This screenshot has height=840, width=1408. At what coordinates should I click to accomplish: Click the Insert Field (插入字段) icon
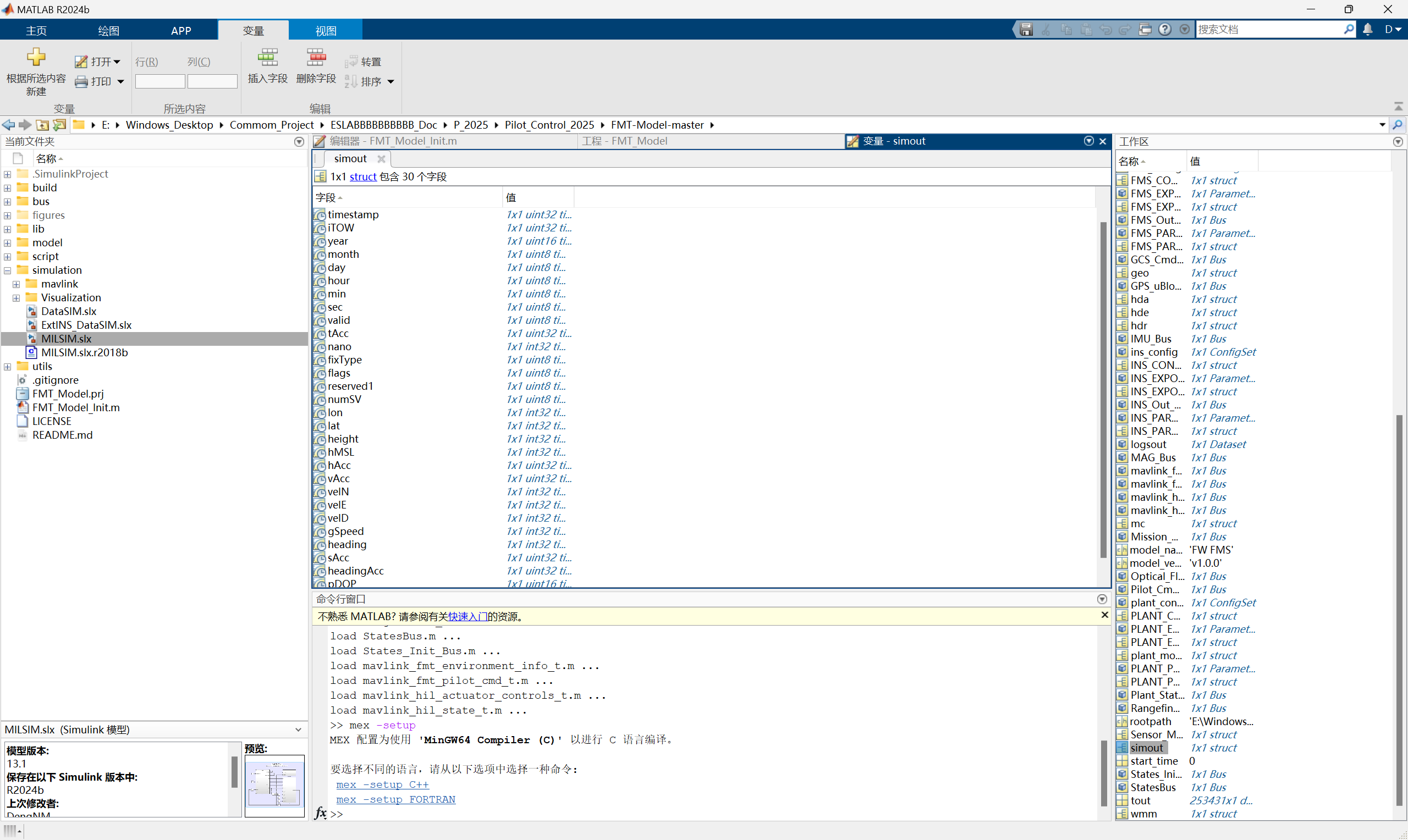268,57
